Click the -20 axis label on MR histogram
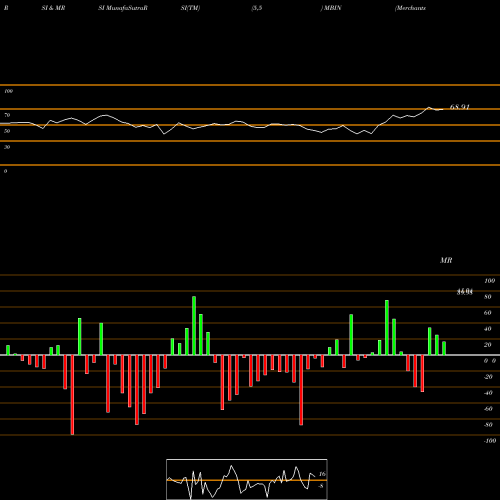The height and width of the screenshot is (500, 500). 488,377
